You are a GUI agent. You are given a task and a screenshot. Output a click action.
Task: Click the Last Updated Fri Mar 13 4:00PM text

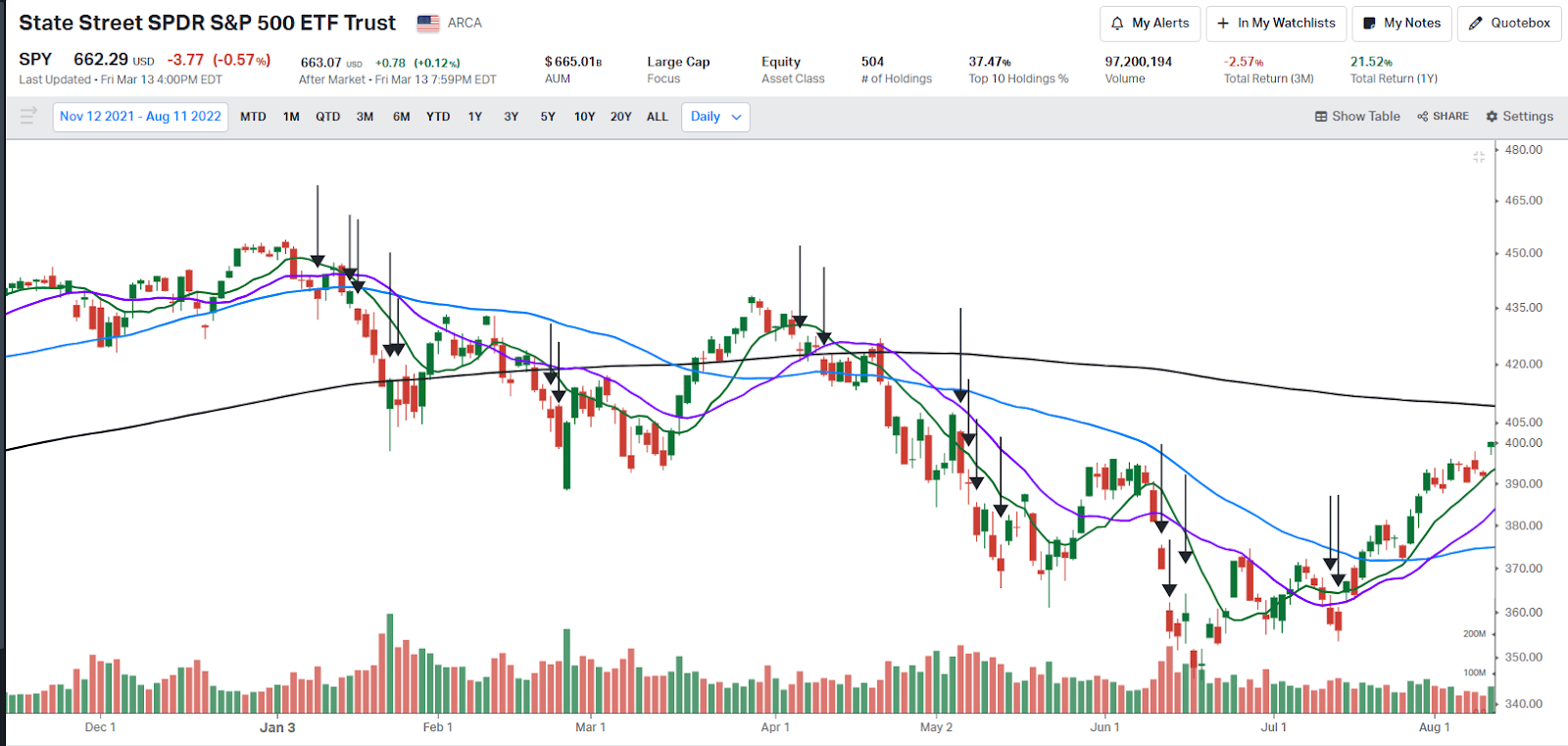[x=121, y=79]
